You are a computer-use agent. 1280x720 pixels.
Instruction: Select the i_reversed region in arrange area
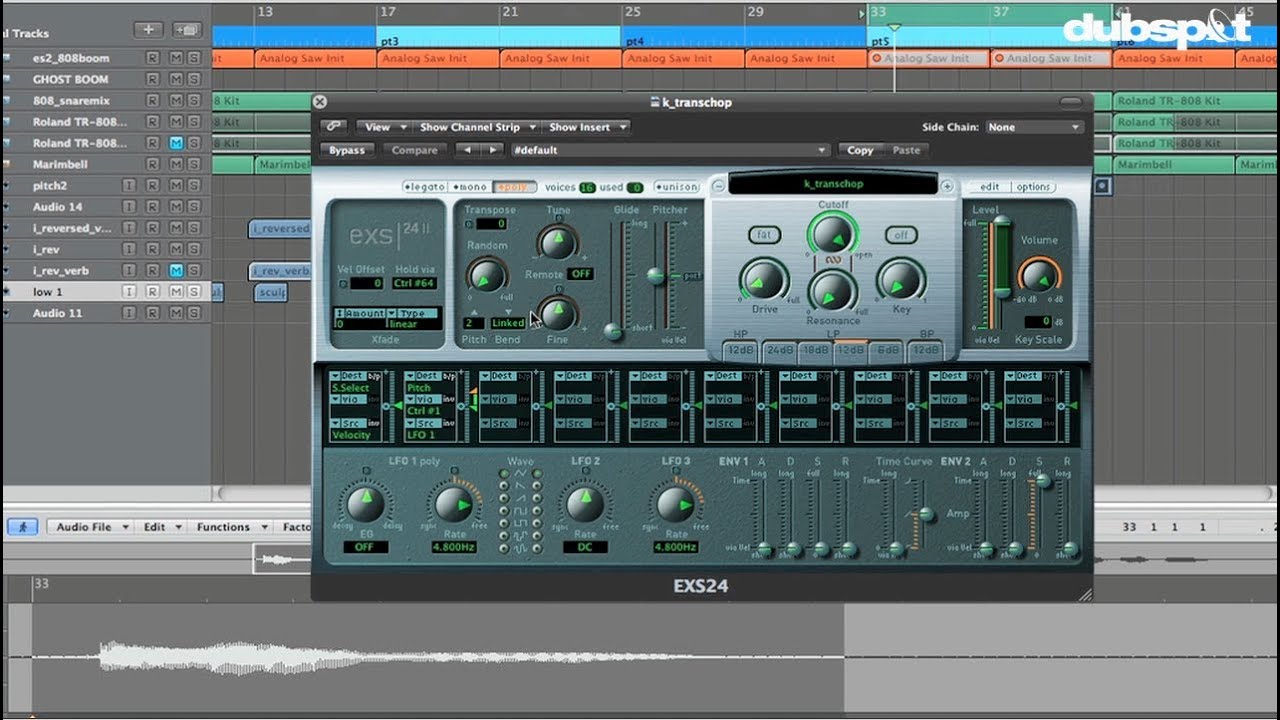click(280, 228)
